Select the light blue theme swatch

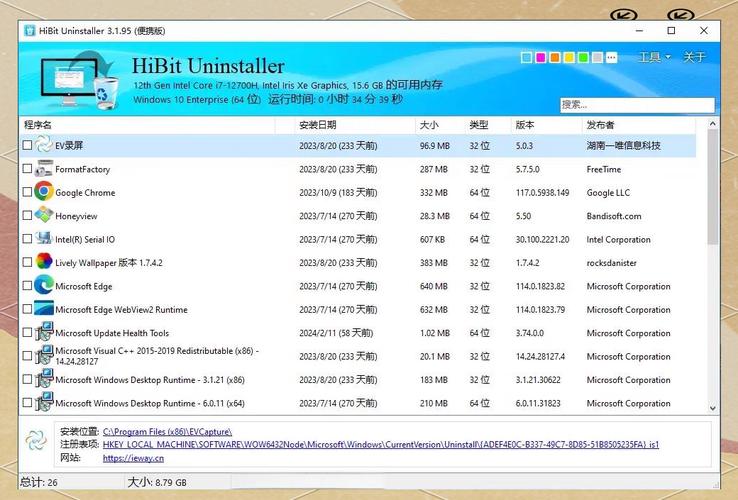coord(527,57)
